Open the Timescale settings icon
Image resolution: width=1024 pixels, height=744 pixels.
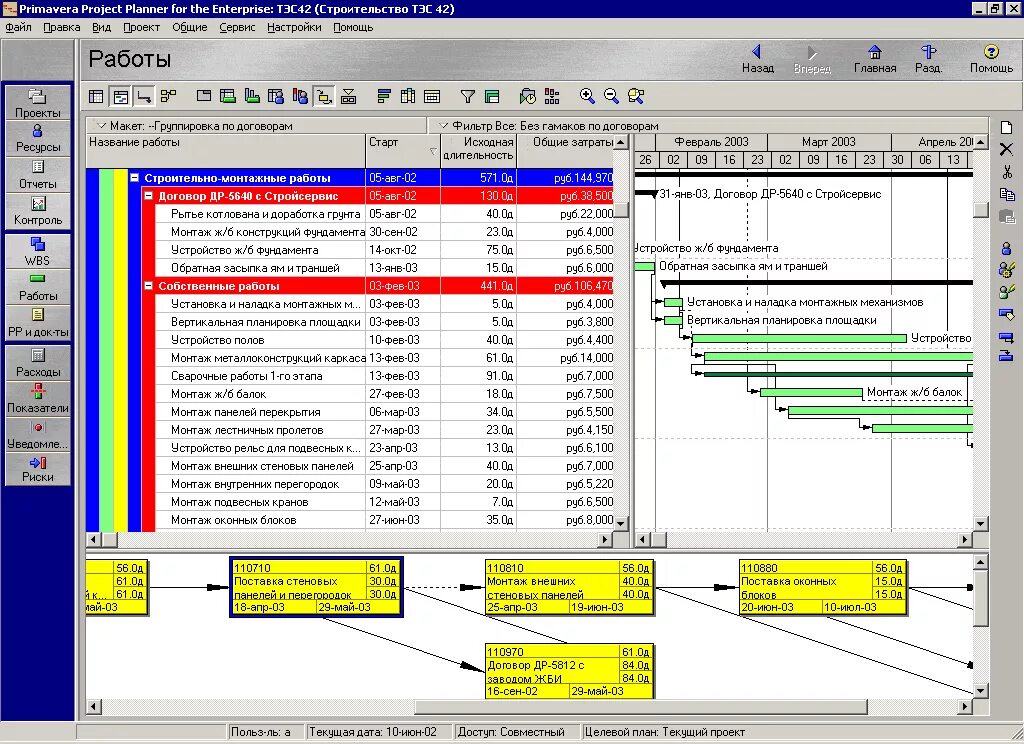pyautogui.click(x=432, y=97)
